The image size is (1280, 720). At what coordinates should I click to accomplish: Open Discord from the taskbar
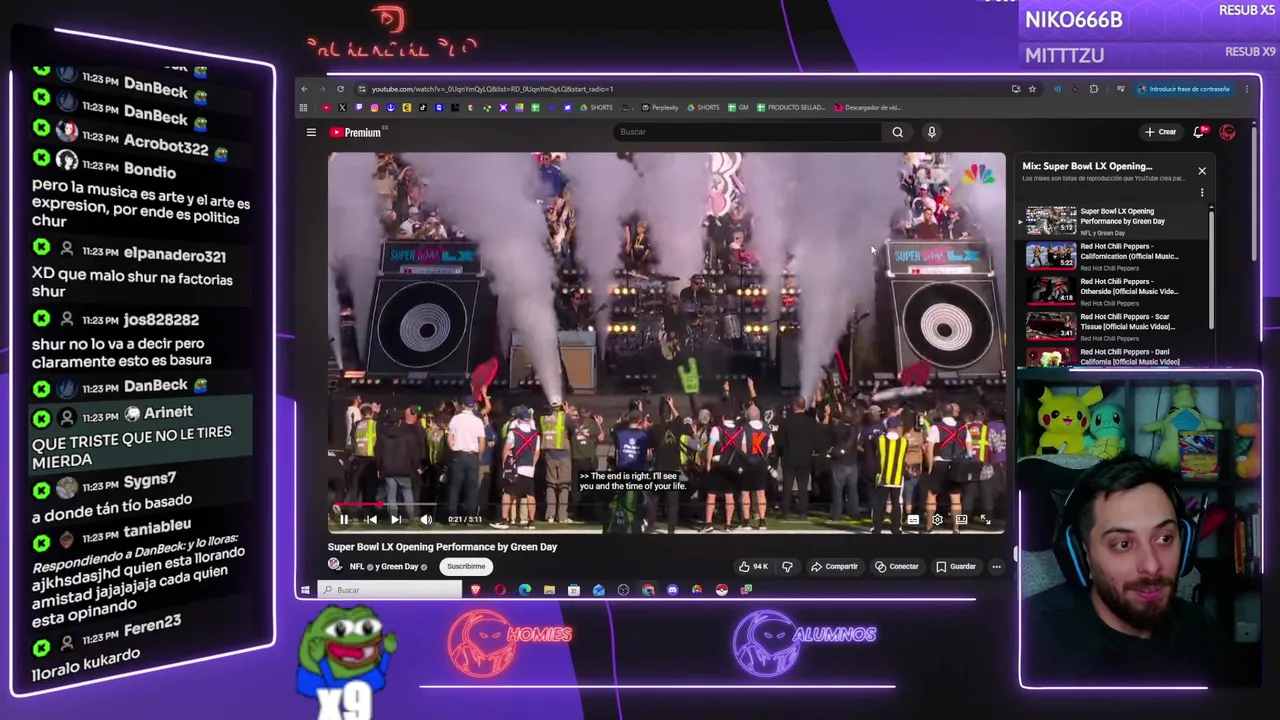[x=672, y=590]
